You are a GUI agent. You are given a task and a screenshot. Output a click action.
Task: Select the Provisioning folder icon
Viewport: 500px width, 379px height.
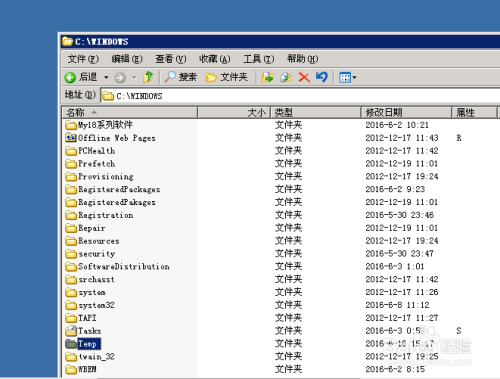[71, 176]
